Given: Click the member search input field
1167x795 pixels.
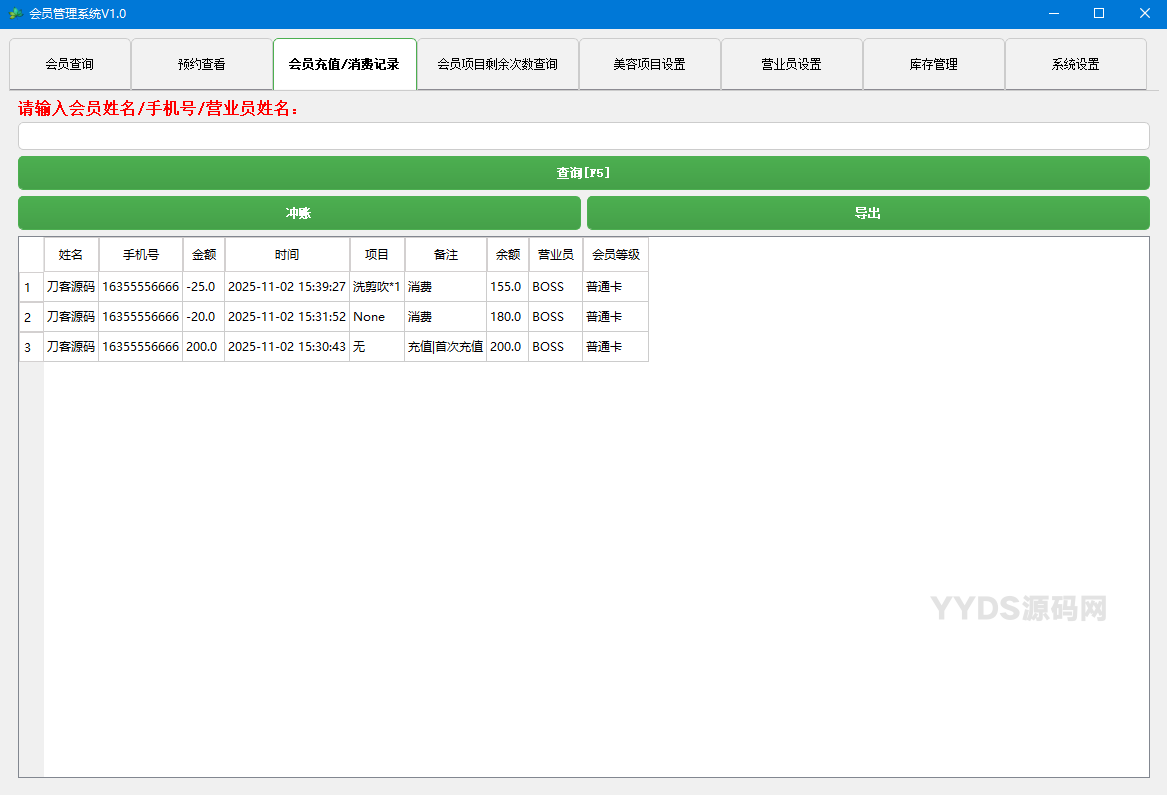Looking at the screenshot, I should pos(583,135).
